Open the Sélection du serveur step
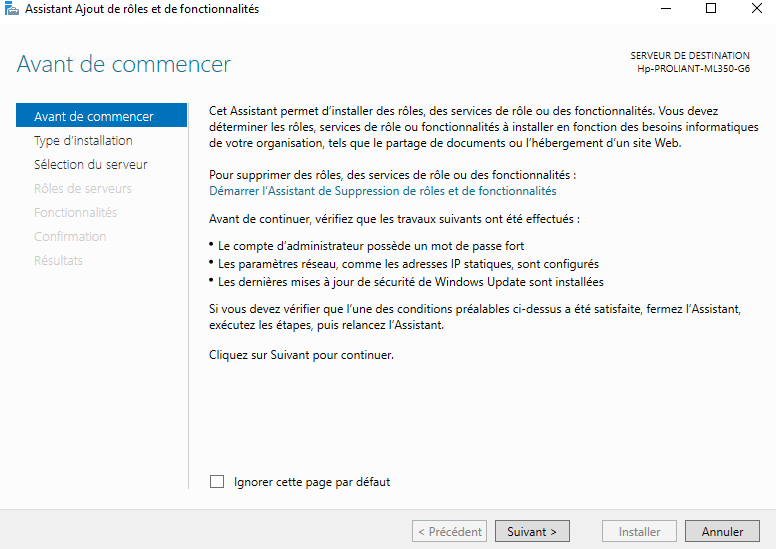Image resolution: width=776 pixels, height=549 pixels. (91, 165)
